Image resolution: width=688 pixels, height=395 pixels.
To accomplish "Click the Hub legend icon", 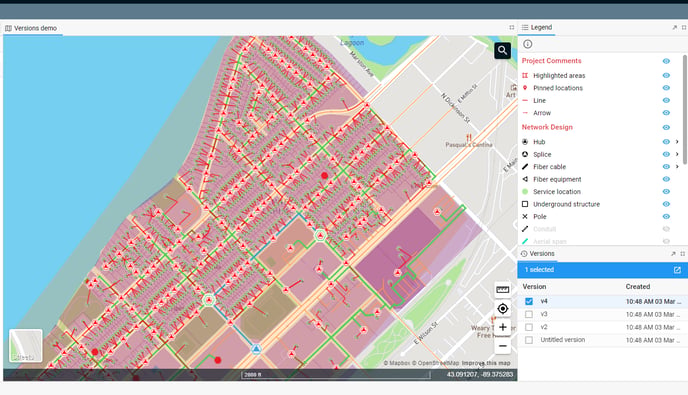I will tap(525, 142).
